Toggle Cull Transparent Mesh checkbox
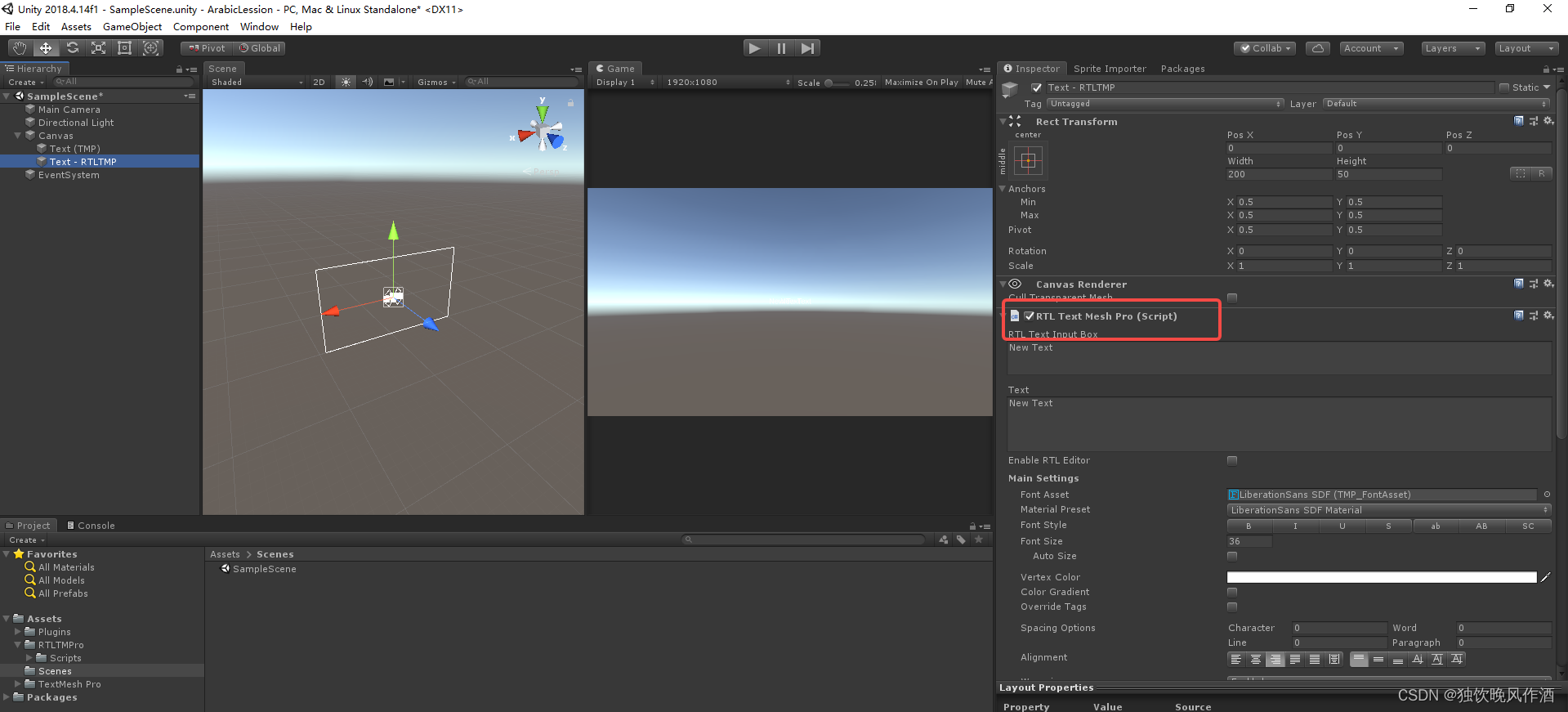 pyautogui.click(x=1232, y=298)
